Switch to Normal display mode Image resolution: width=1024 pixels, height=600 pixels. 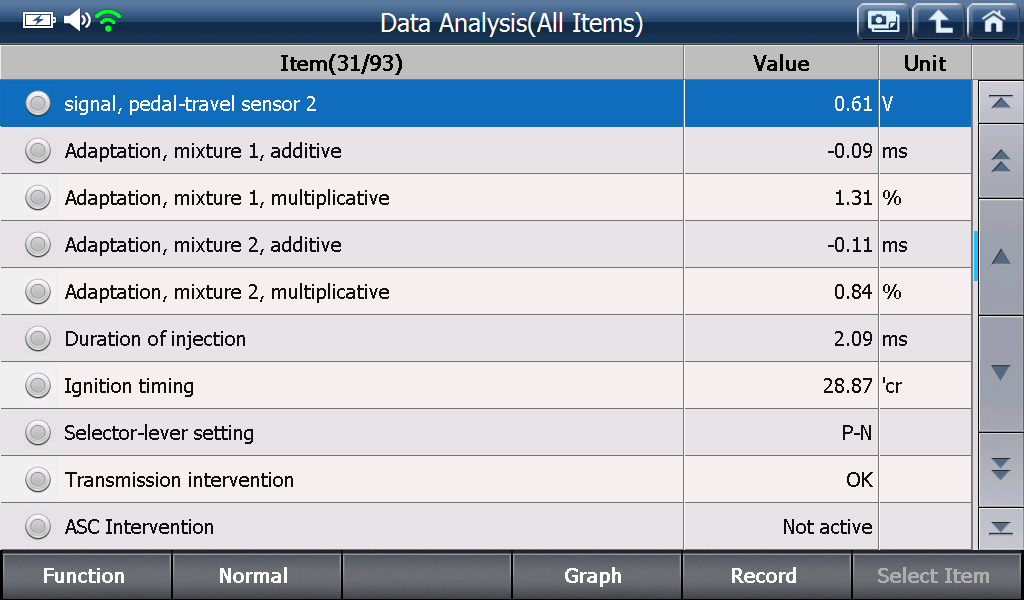(x=255, y=576)
